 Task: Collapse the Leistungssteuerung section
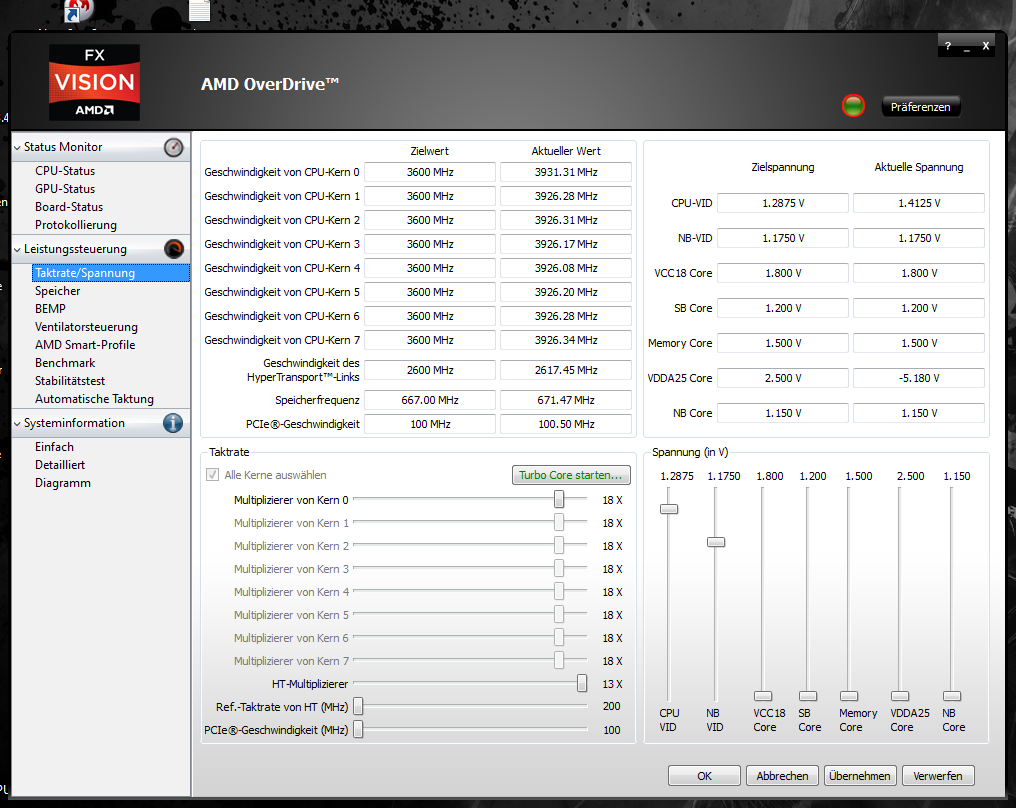coord(17,249)
